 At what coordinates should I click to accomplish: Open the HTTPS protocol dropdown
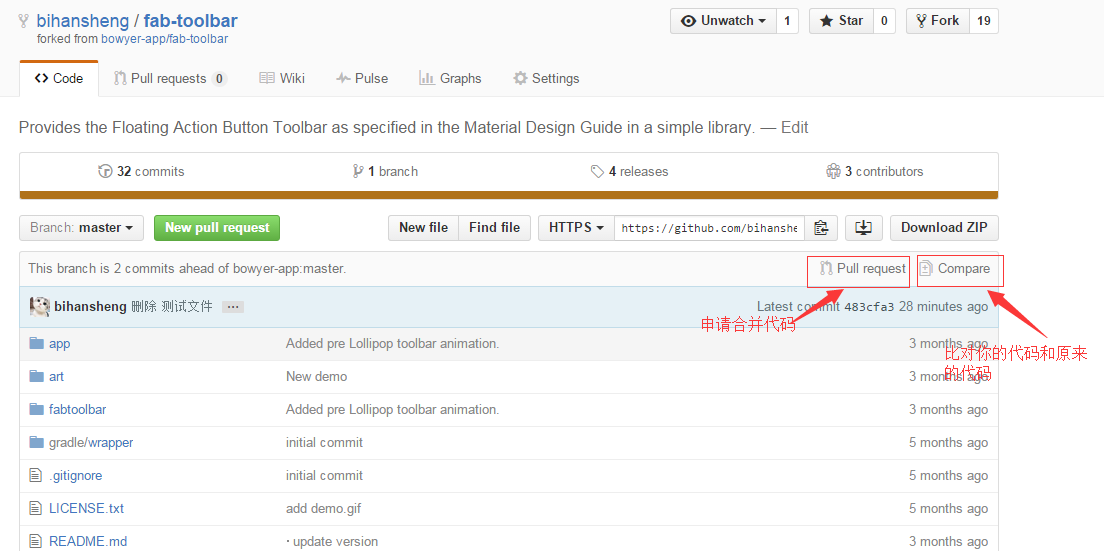coord(577,228)
